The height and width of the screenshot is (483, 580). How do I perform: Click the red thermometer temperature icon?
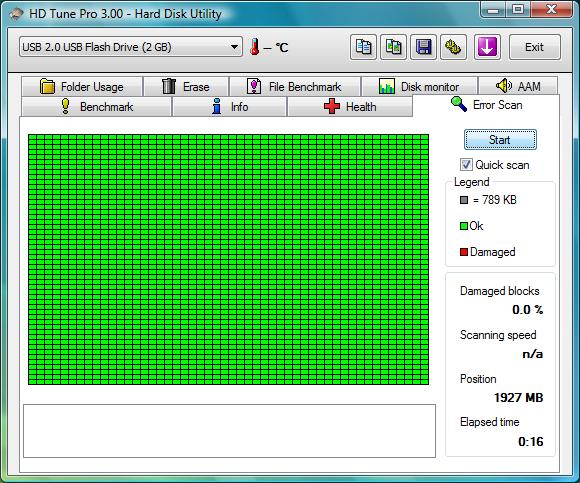(254, 47)
